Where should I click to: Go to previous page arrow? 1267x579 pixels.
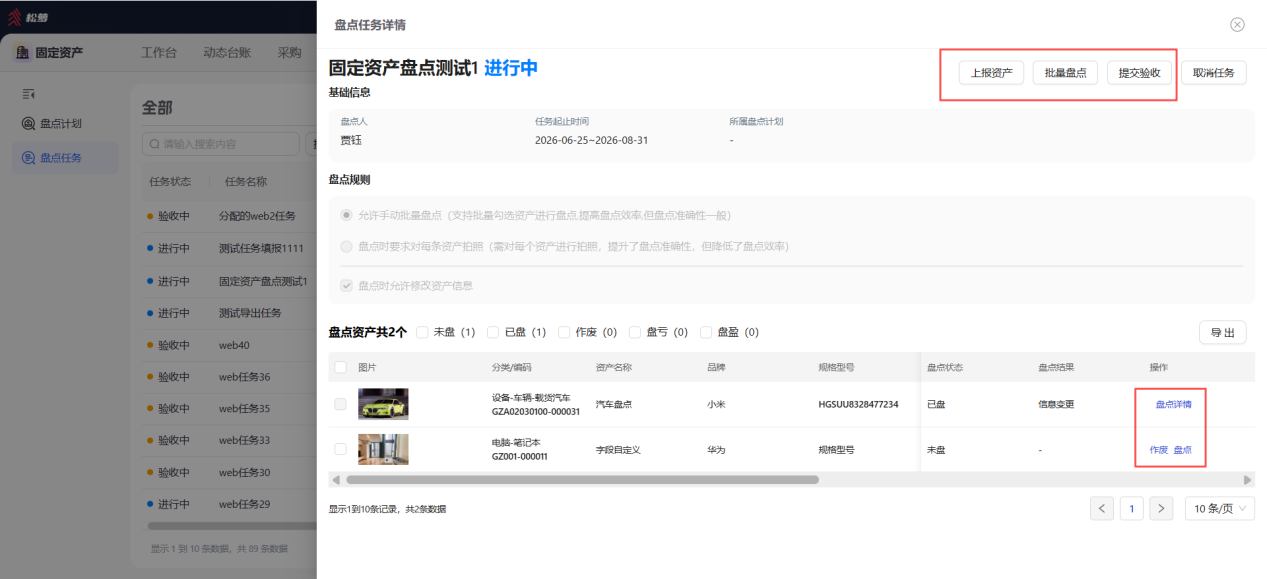pyautogui.click(x=1102, y=508)
